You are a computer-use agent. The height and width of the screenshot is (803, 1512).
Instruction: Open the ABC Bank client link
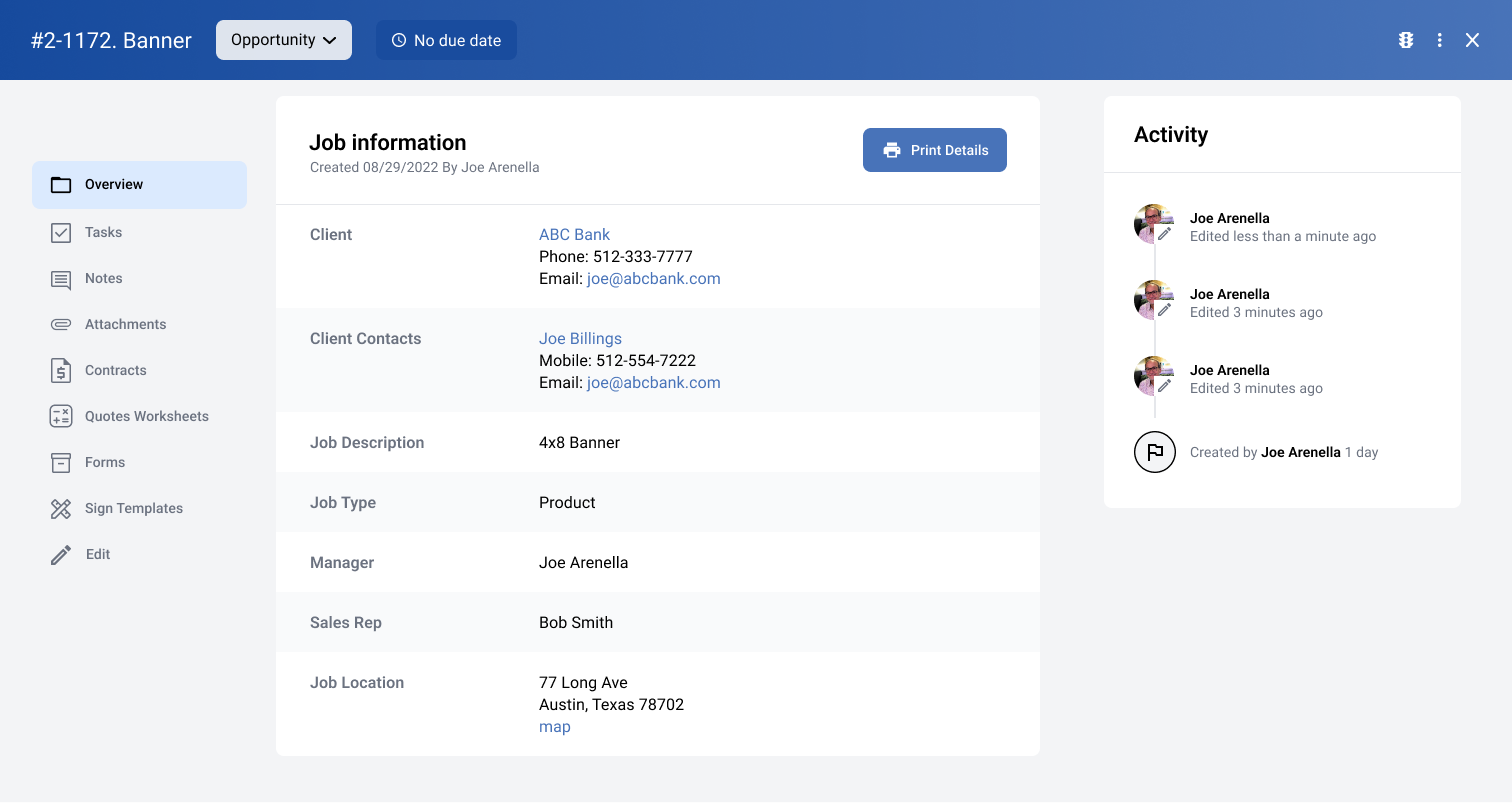574,234
